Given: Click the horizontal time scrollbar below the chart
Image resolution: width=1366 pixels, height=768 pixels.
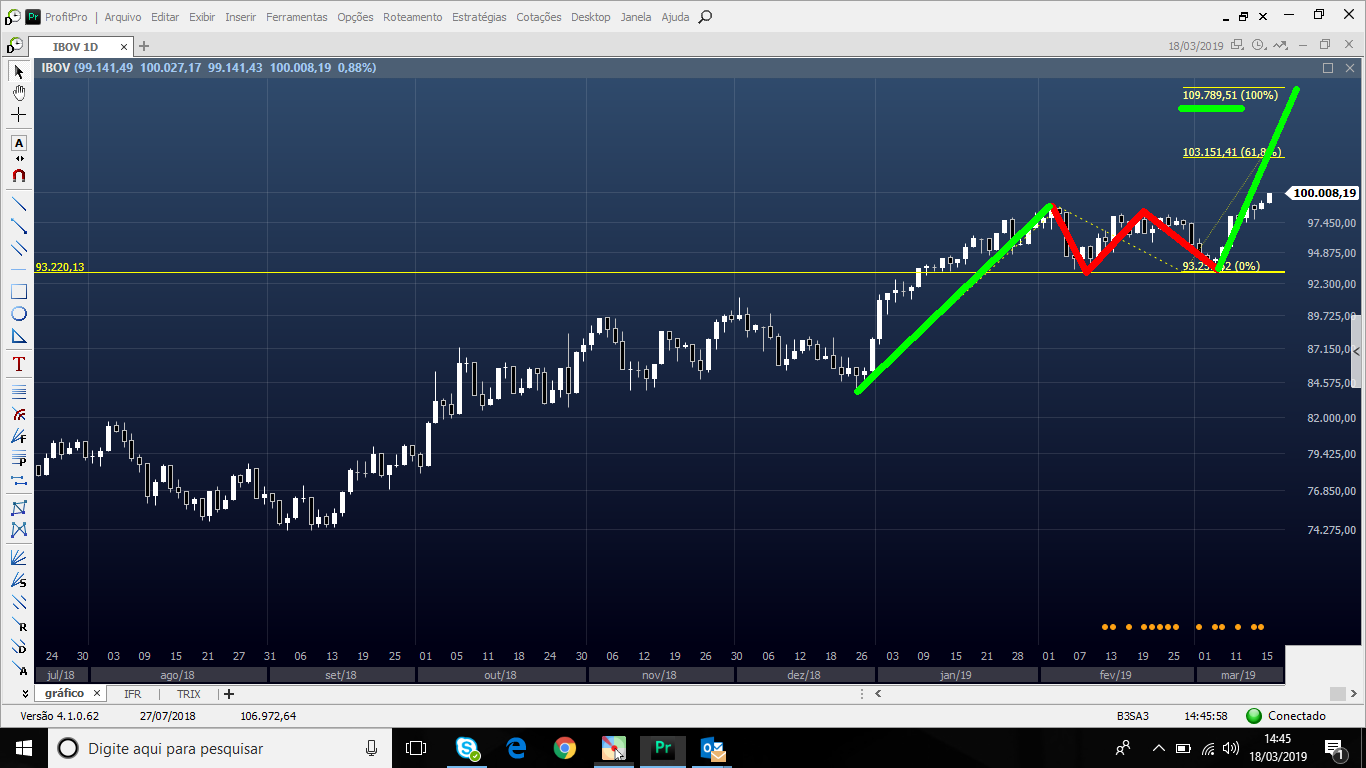Looking at the screenshot, I should (x=1100, y=693).
